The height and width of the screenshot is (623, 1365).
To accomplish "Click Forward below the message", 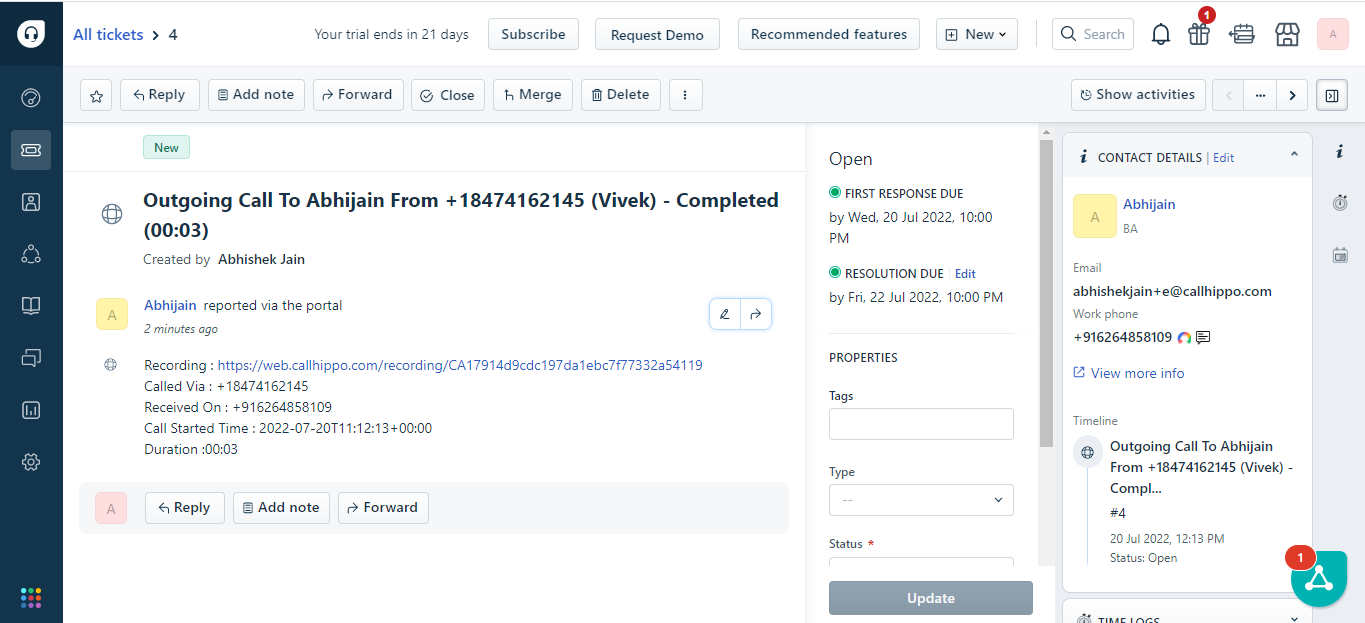I will [x=383, y=508].
